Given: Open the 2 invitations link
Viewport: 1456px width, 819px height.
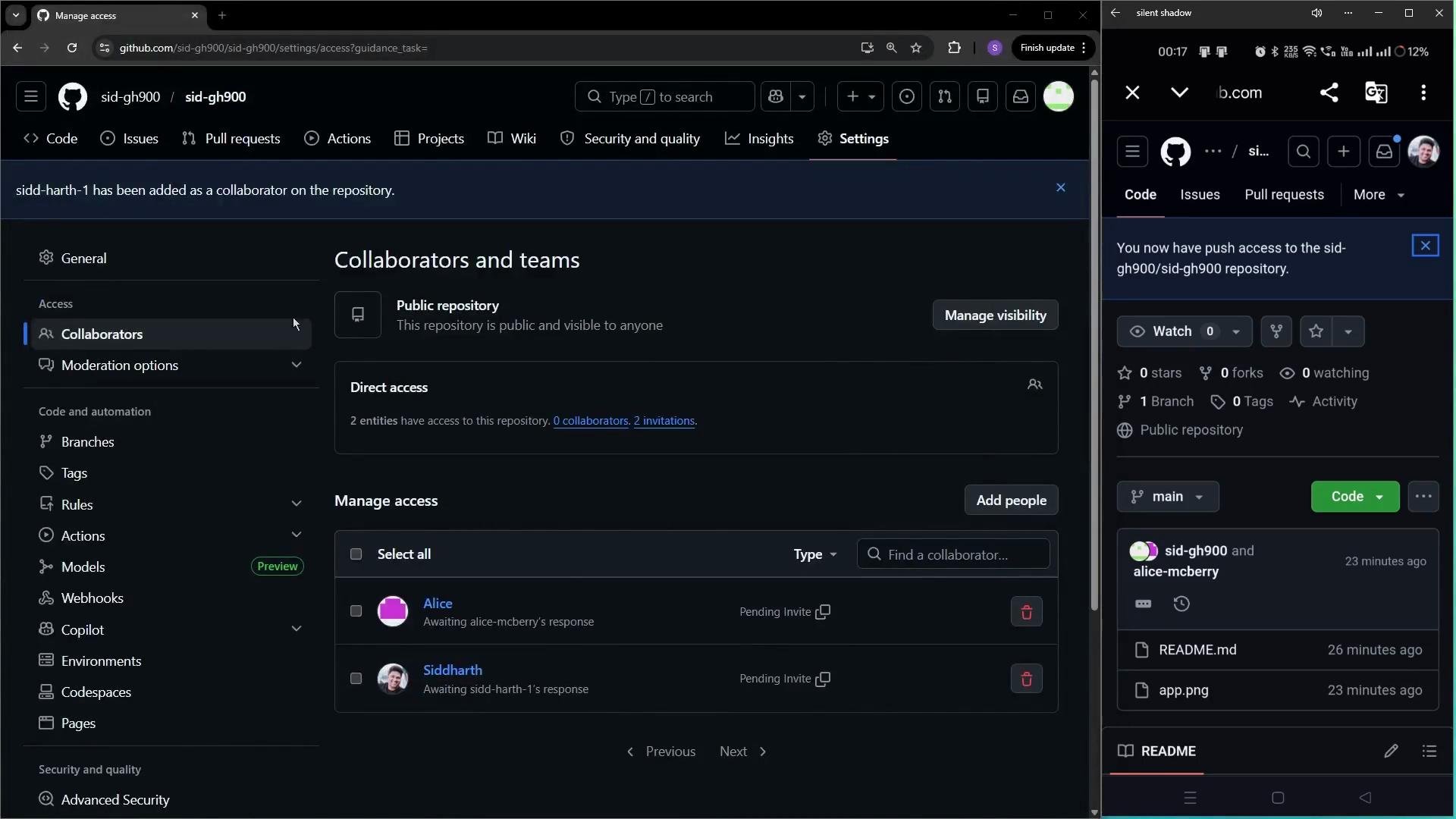Looking at the screenshot, I should 664,421.
